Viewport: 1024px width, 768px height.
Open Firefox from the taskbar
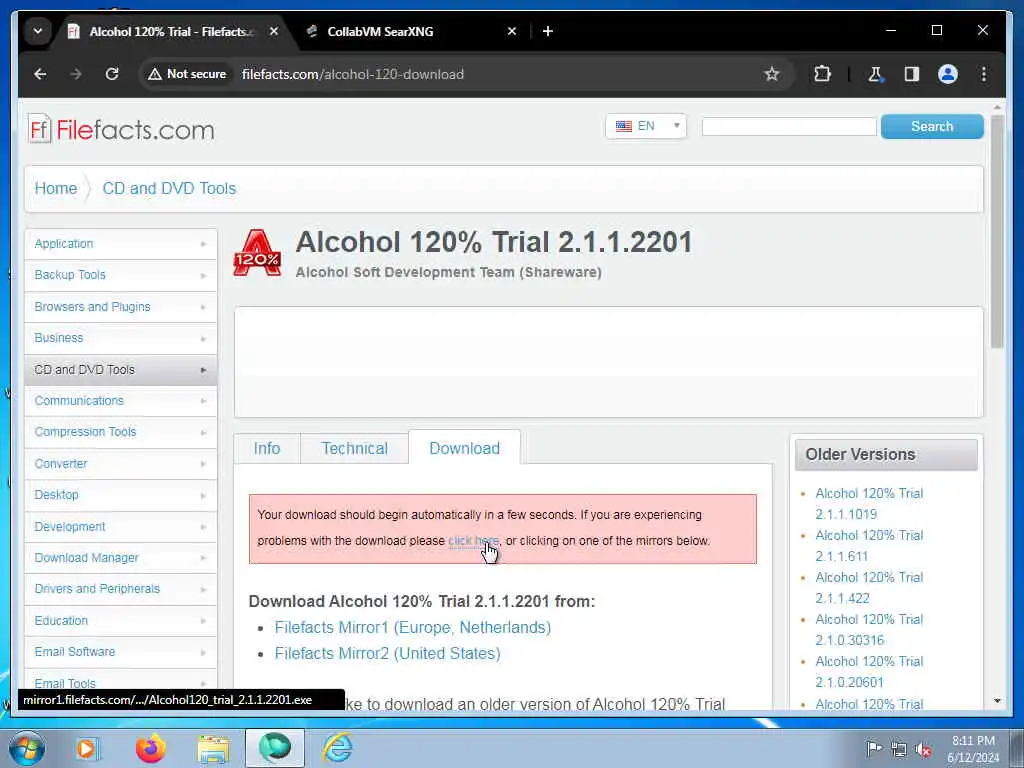(x=150, y=748)
